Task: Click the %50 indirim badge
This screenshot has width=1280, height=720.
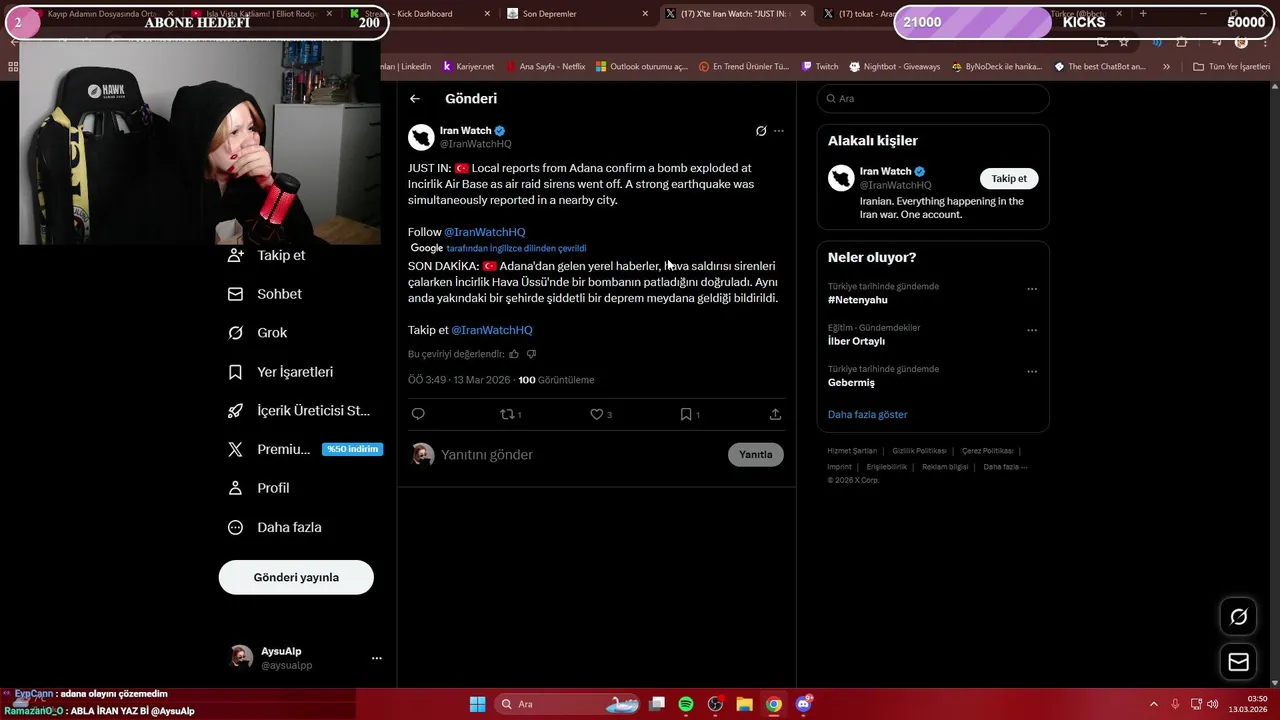Action: point(352,449)
